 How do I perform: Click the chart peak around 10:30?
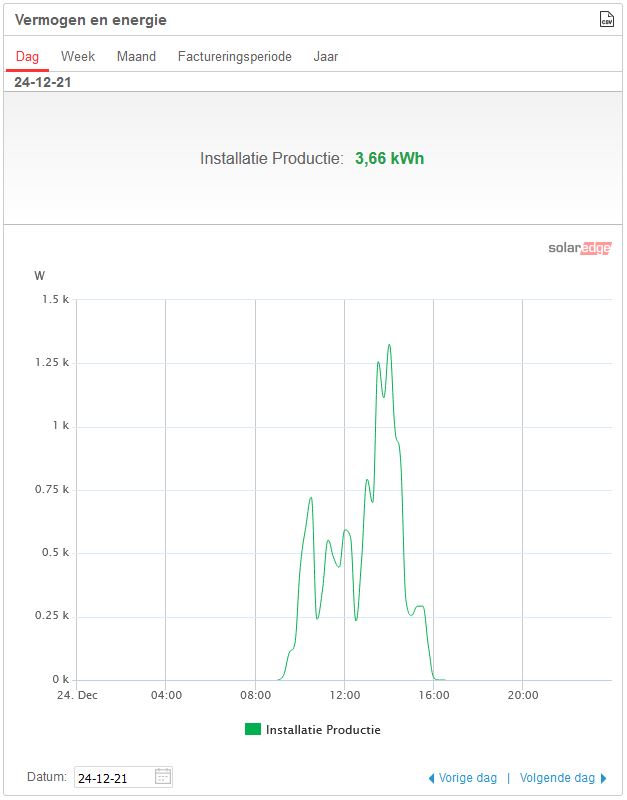[x=311, y=498]
